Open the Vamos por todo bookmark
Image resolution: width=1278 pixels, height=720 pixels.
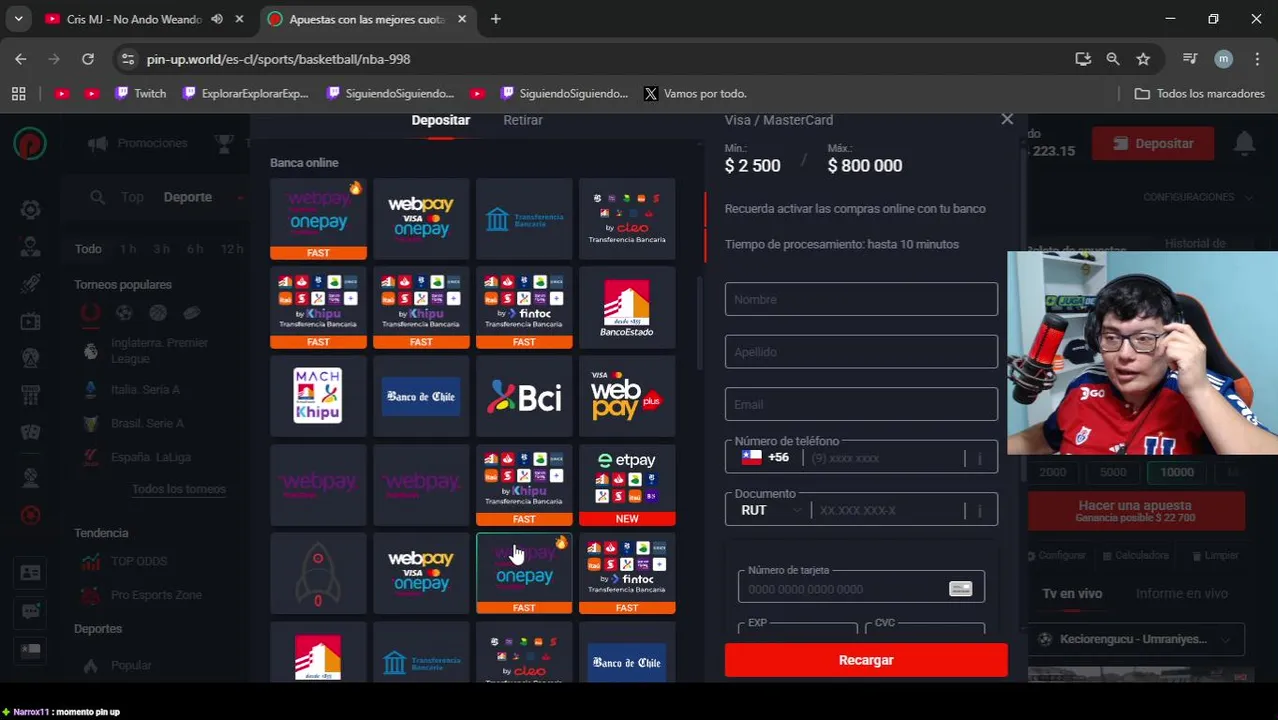pyautogui.click(x=695, y=93)
